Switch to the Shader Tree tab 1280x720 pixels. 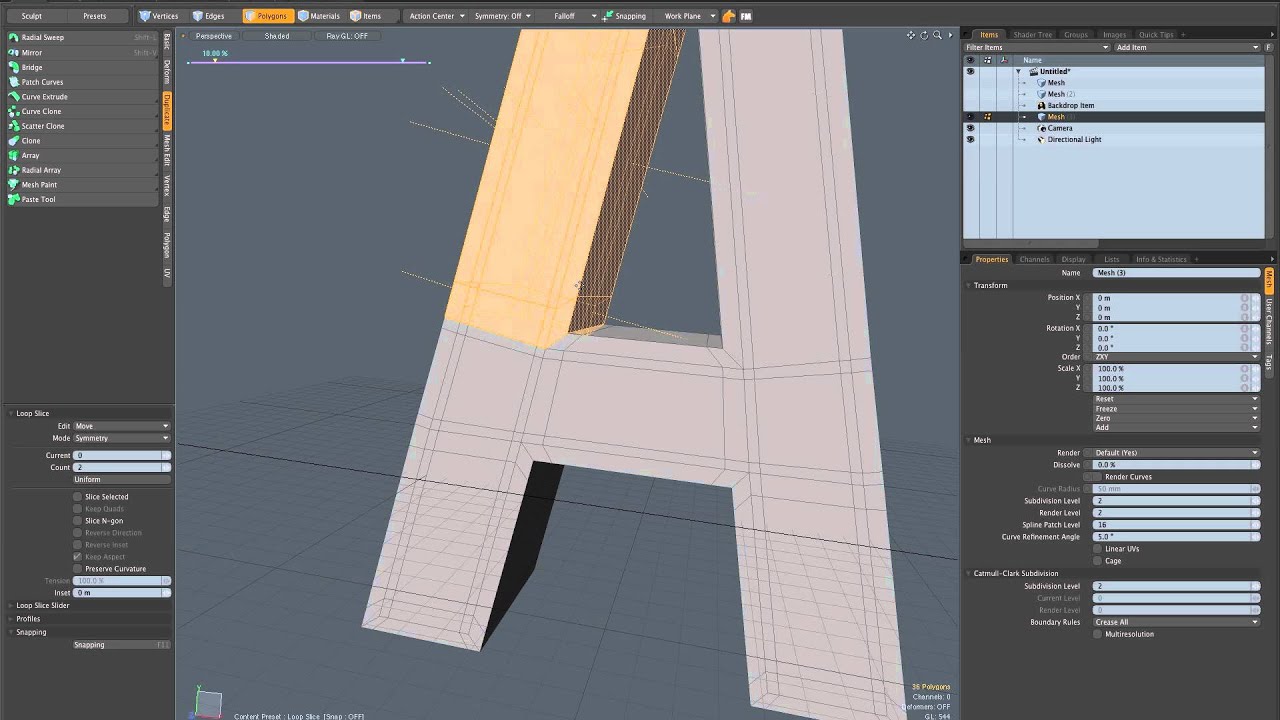click(x=1032, y=35)
